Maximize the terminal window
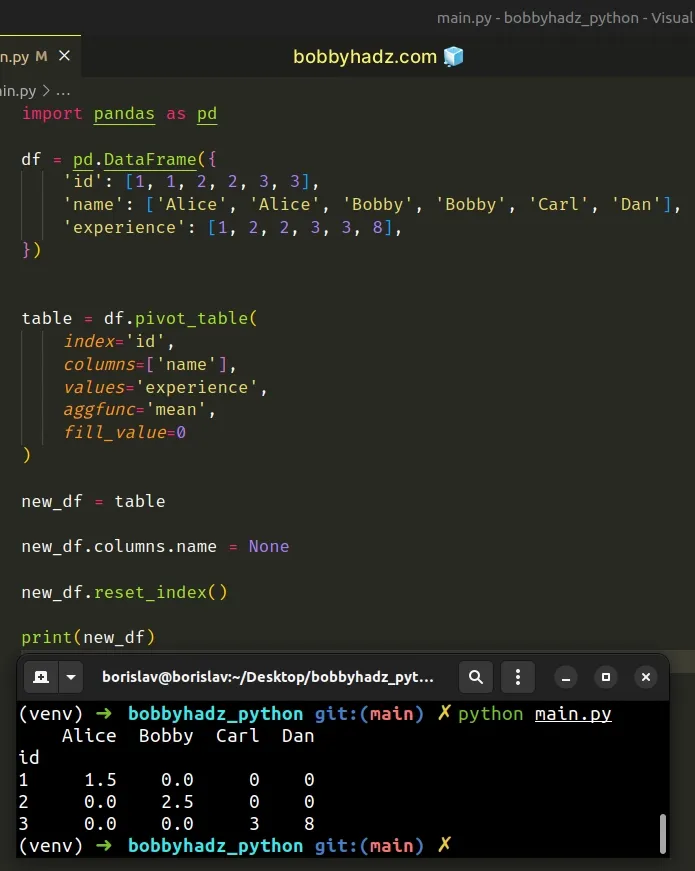695x871 pixels. click(x=605, y=677)
